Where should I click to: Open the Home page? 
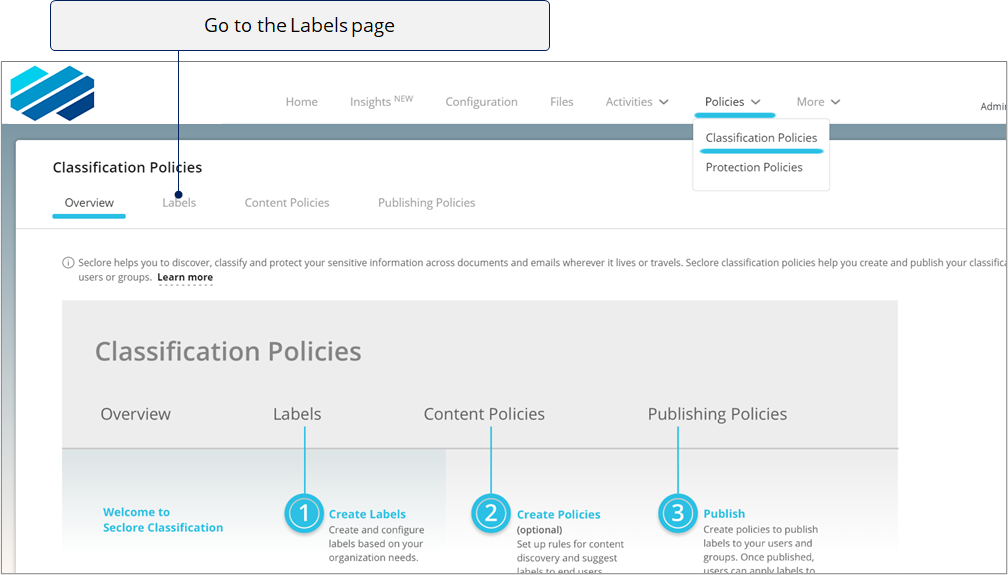pyautogui.click(x=302, y=102)
